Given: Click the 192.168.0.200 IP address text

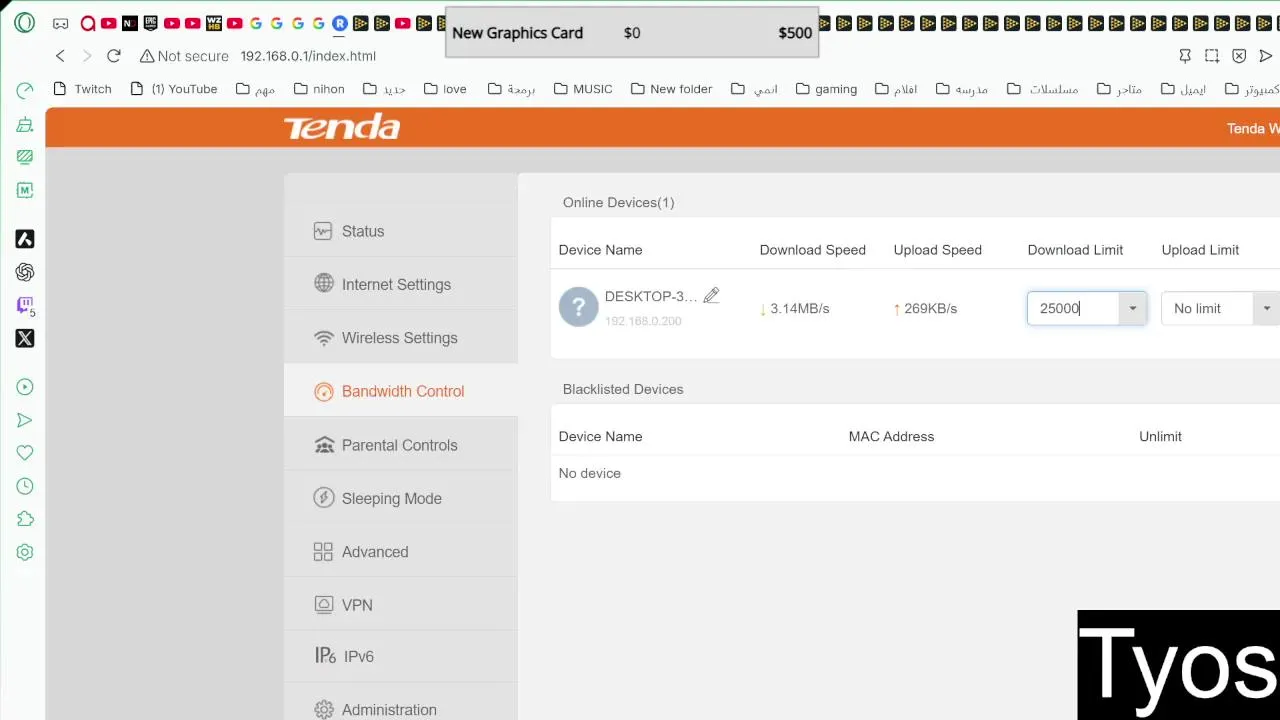Looking at the screenshot, I should 643,321.
